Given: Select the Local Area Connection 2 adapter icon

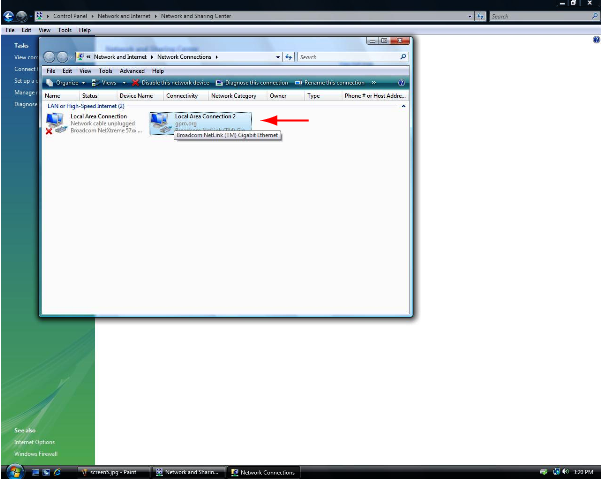Looking at the screenshot, I should click(160, 123).
